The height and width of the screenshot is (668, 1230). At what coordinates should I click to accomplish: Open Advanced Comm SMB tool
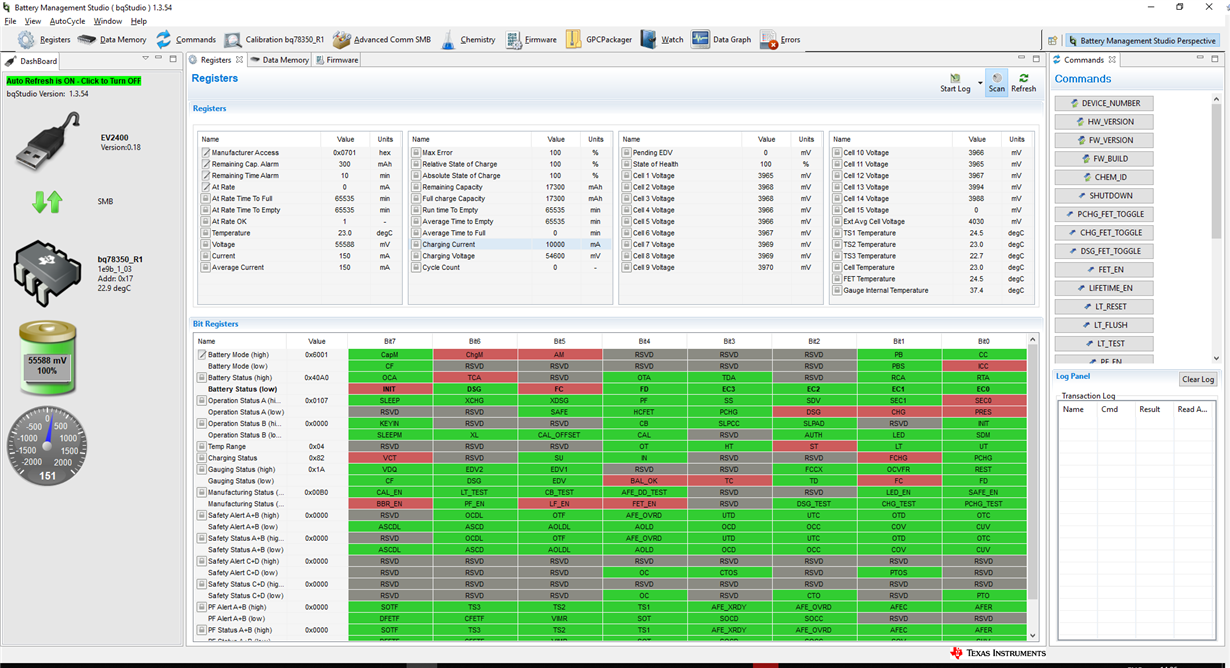point(382,40)
